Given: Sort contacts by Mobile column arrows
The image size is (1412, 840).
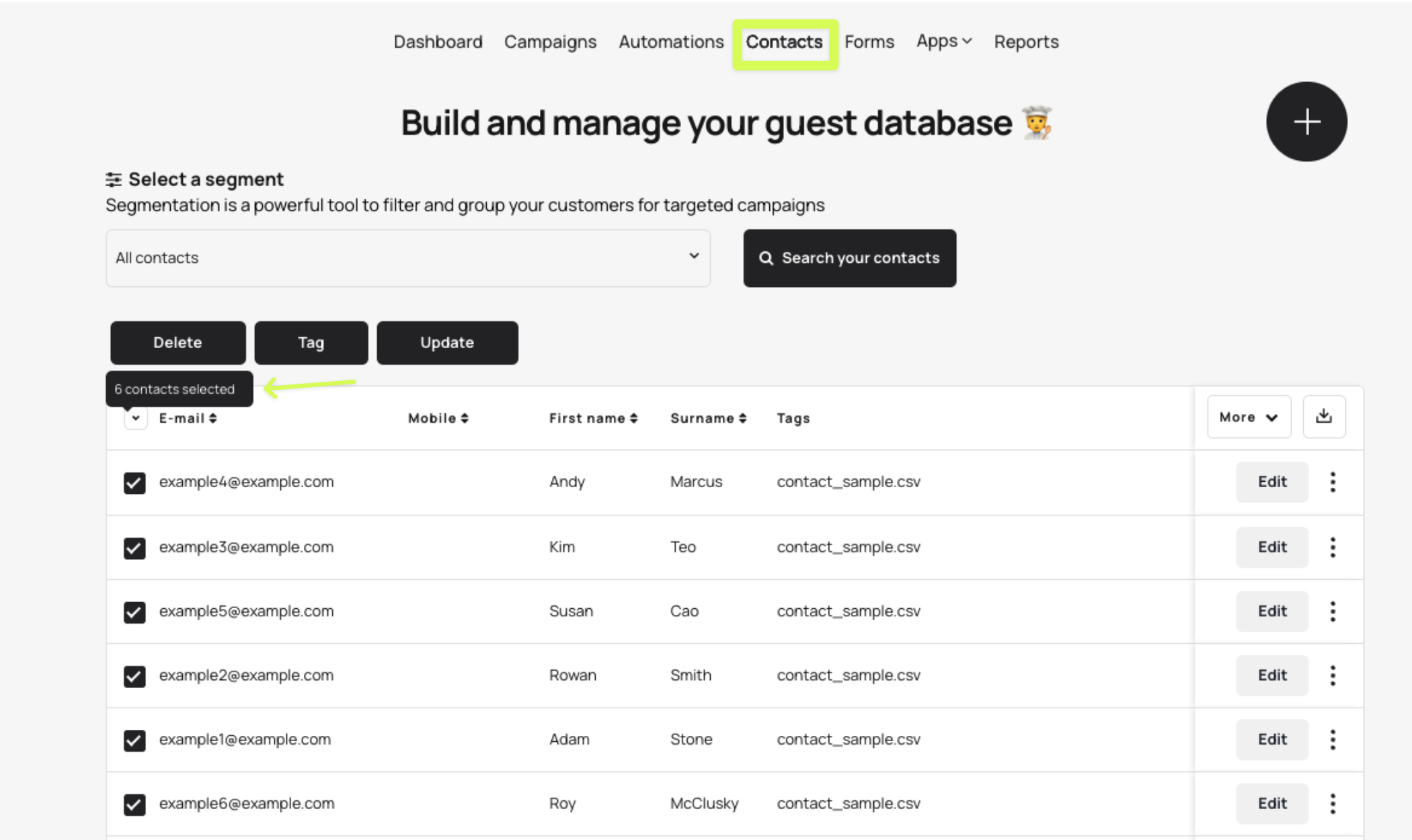Looking at the screenshot, I should click(x=465, y=418).
